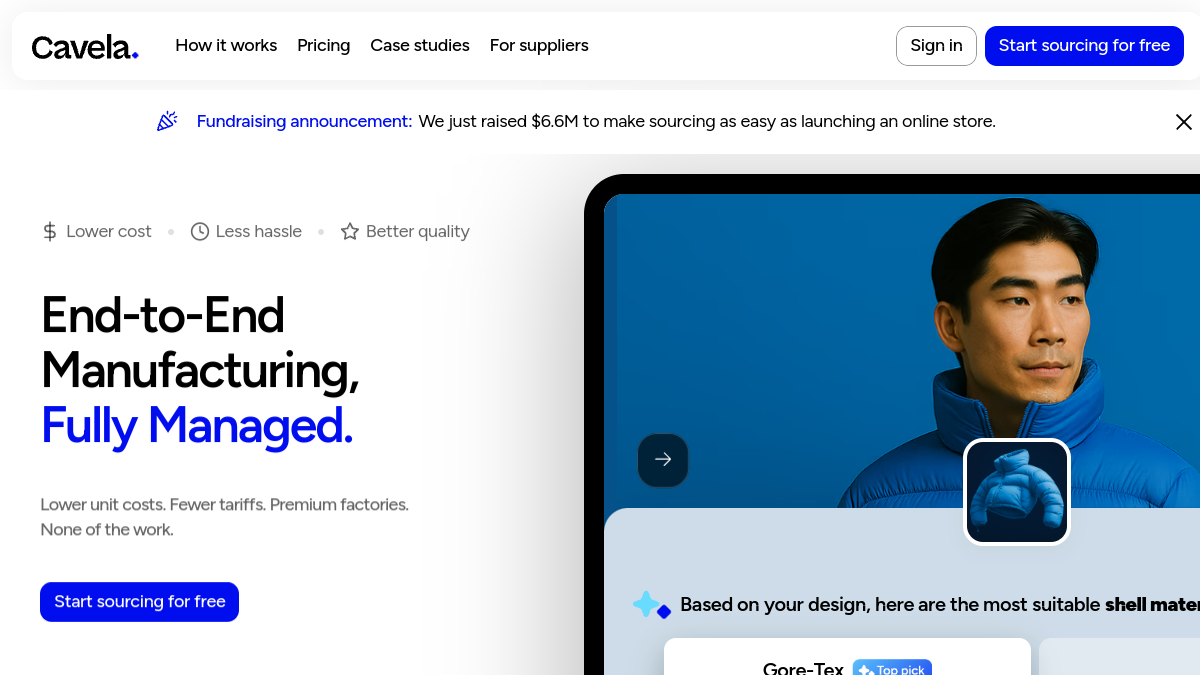Go to Case studies
The height and width of the screenshot is (675, 1200).
(x=420, y=46)
